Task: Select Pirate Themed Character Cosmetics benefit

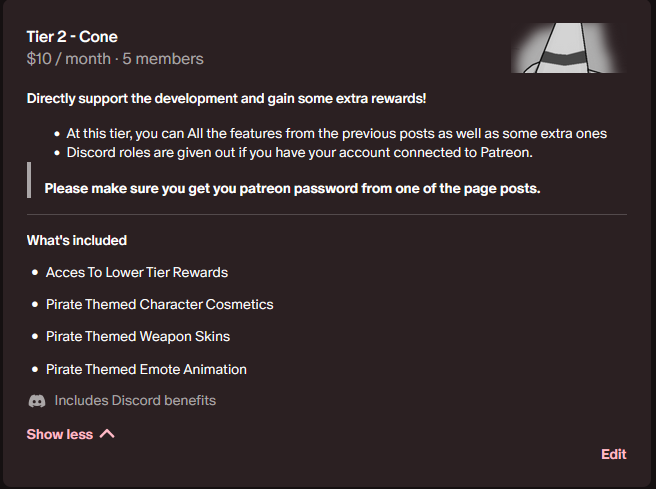Action: (x=159, y=305)
